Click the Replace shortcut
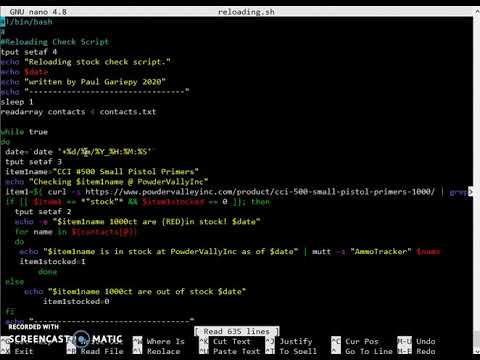 pos(157,351)
